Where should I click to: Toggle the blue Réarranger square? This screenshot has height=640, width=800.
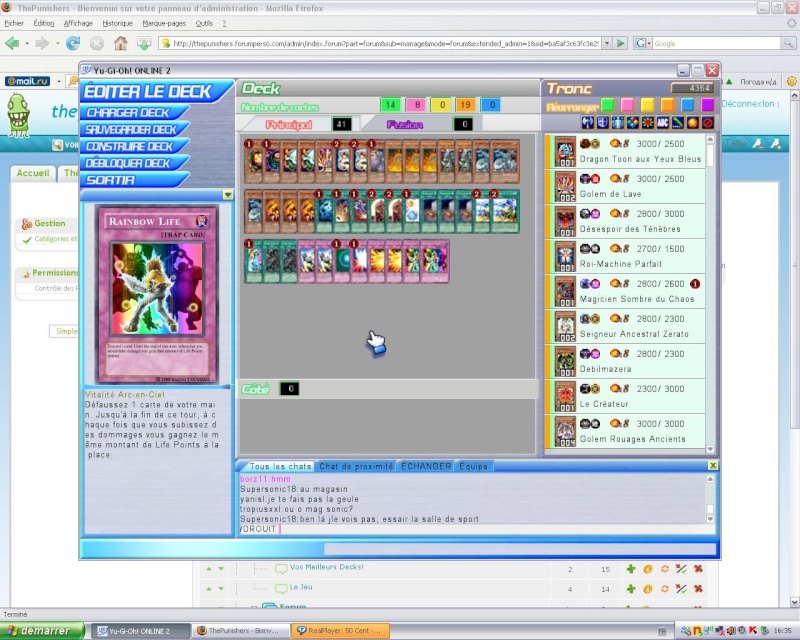click(x=687, y=105)
